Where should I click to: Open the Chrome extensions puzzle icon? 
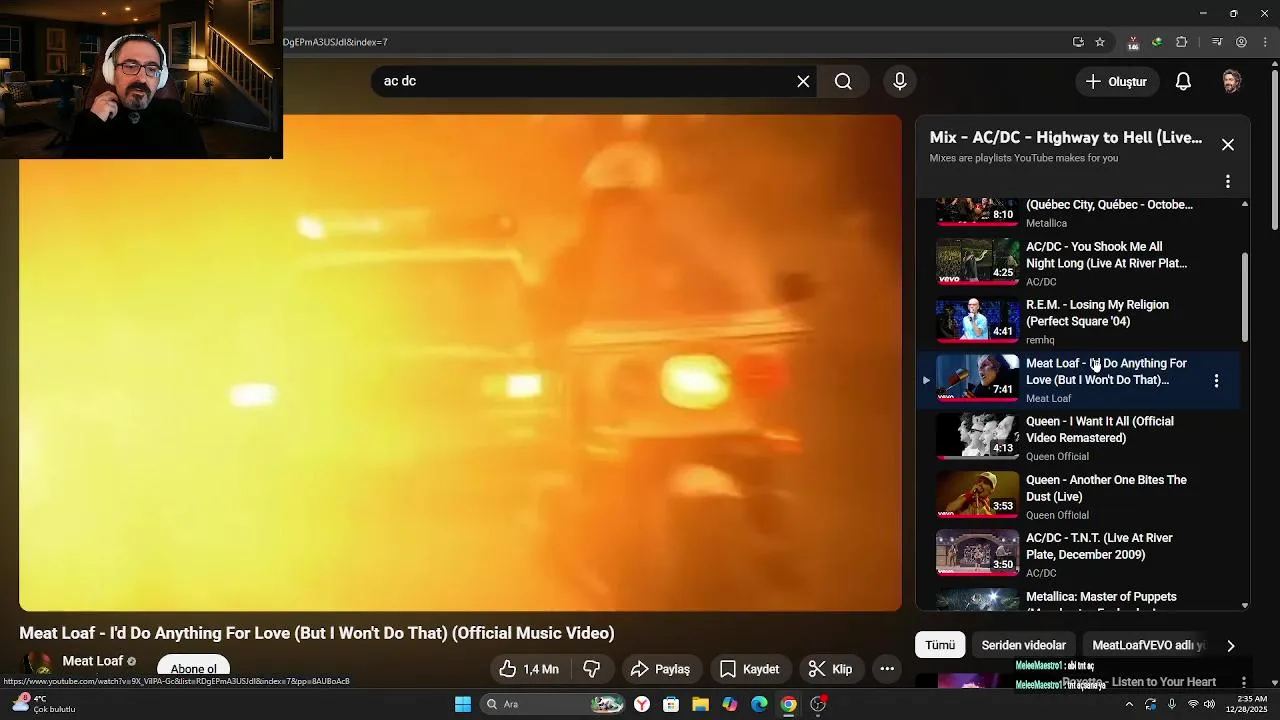(1182, 42)
